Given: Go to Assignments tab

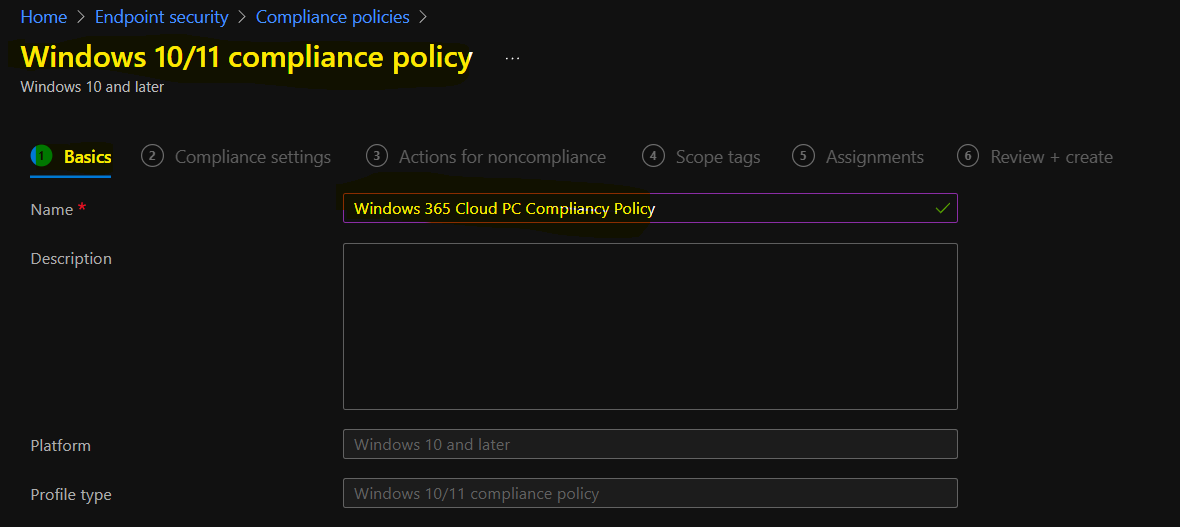Looking at the screenshot, I should tap(874, 157).
